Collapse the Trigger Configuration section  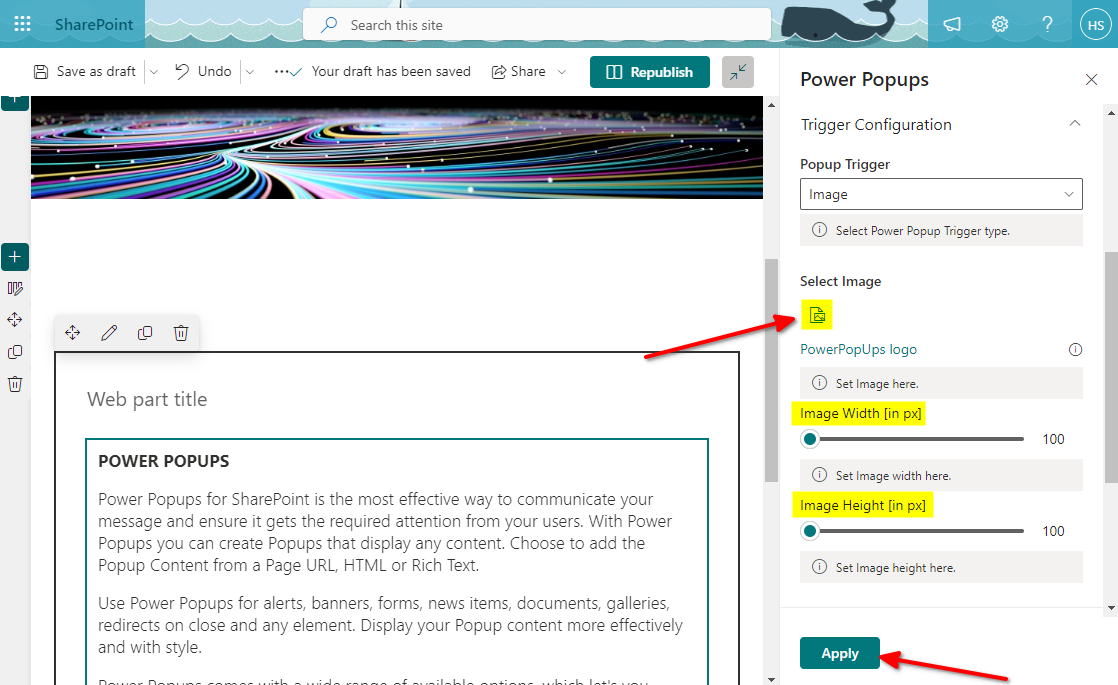[x=1075, y=124]
